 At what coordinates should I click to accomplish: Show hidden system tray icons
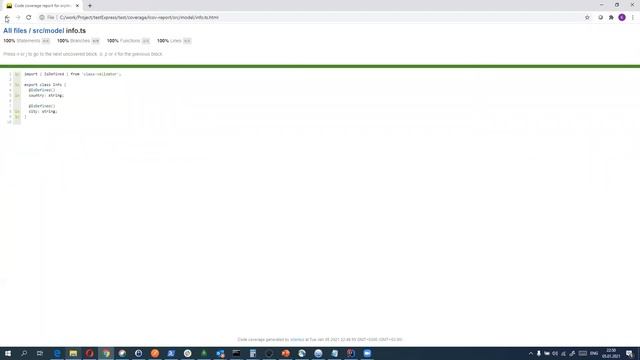tap(531, 353)
